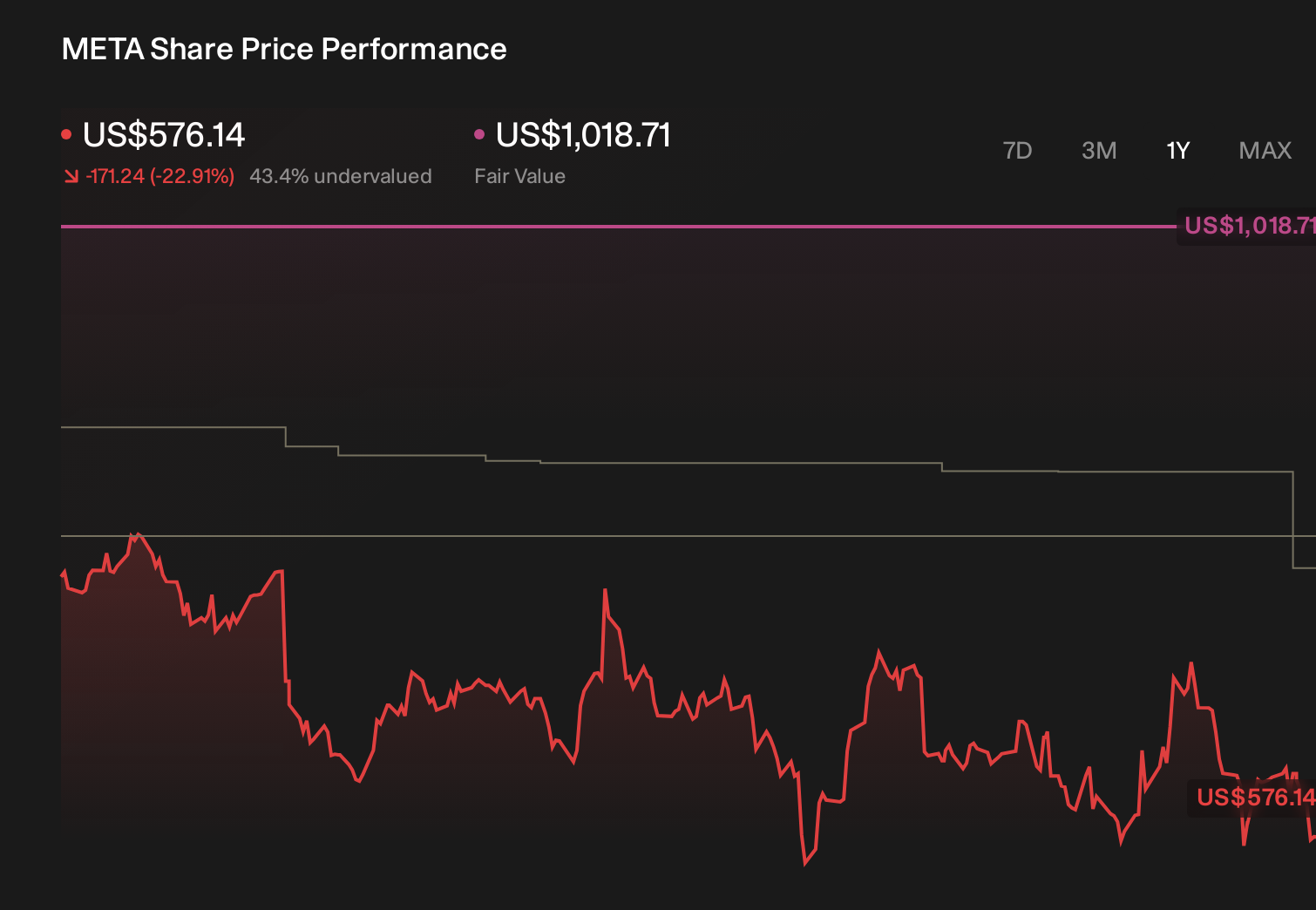Select the 1Y time range tab
Viewport: 1316px width, 910px height.
coord(1178,151)
